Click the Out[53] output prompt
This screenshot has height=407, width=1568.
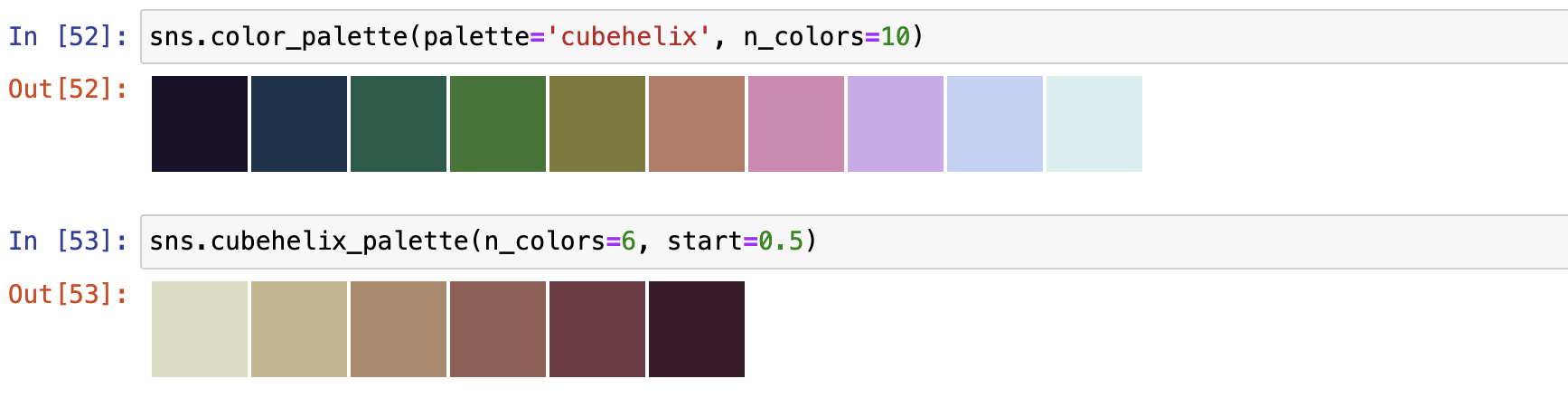click(69, 295)
